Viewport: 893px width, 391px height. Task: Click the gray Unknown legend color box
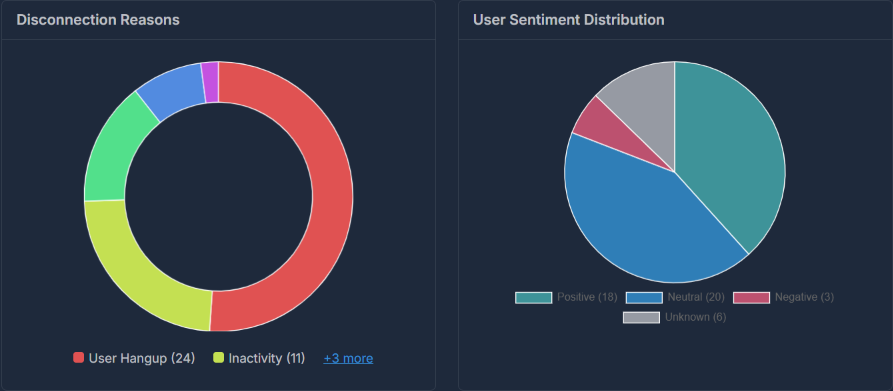[641, 318]
